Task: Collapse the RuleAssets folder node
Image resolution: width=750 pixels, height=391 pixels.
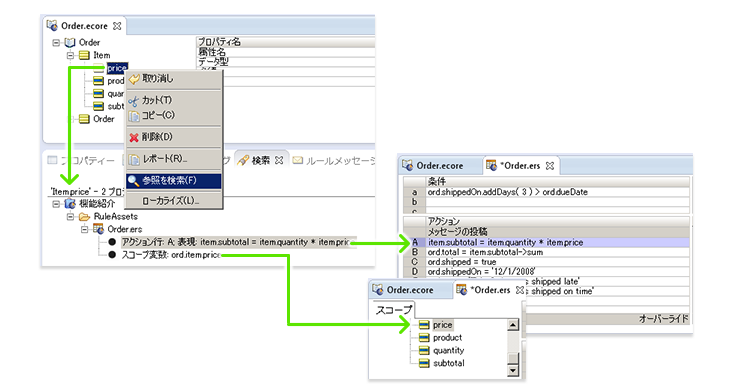Action: (70, 217)
